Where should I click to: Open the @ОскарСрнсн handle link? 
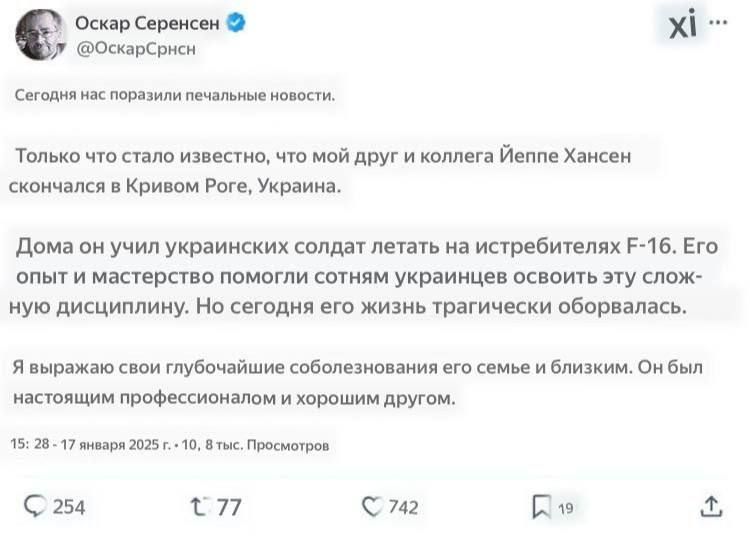click(136, 49)
